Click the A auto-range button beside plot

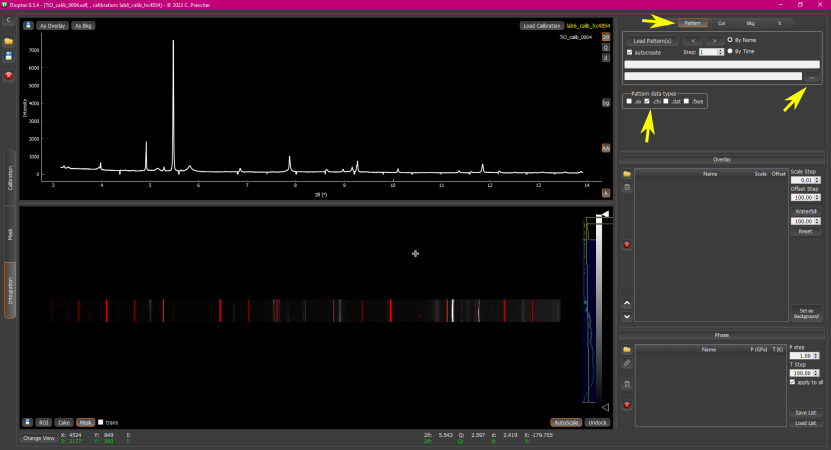click(x=606, y=193)
